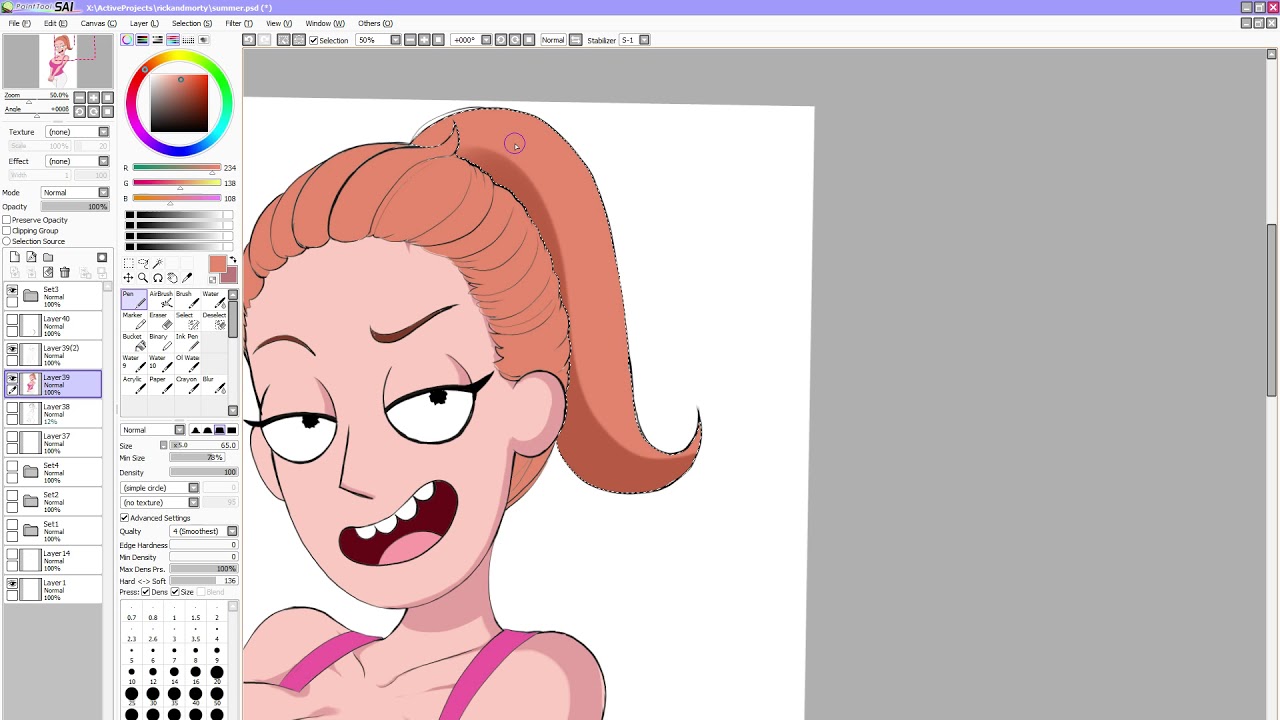Activate the magic wand tool
Image resolution: width=1280 pixels, height=720 pixels.
[158, 263]
